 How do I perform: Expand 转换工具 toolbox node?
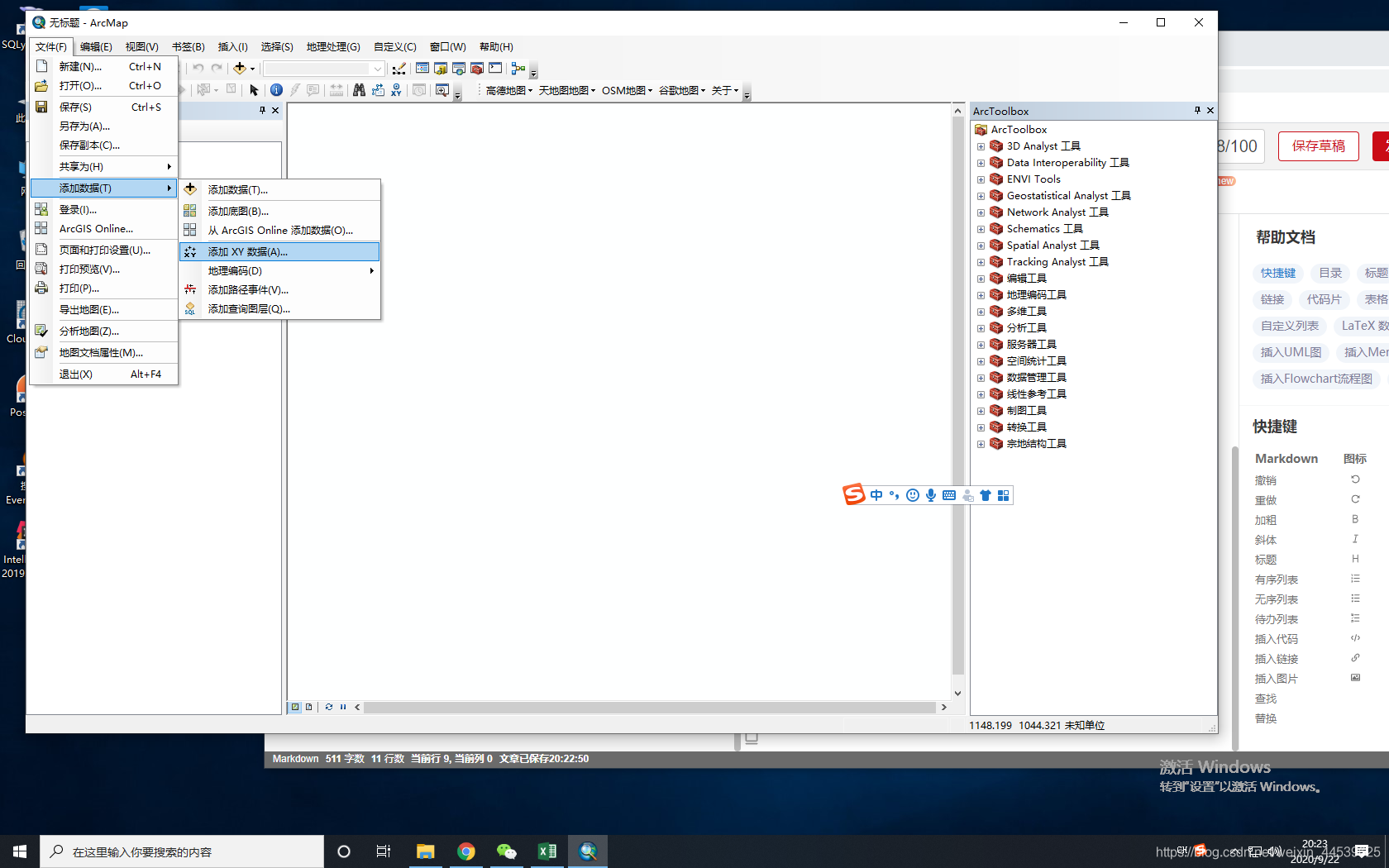point(981,427)
